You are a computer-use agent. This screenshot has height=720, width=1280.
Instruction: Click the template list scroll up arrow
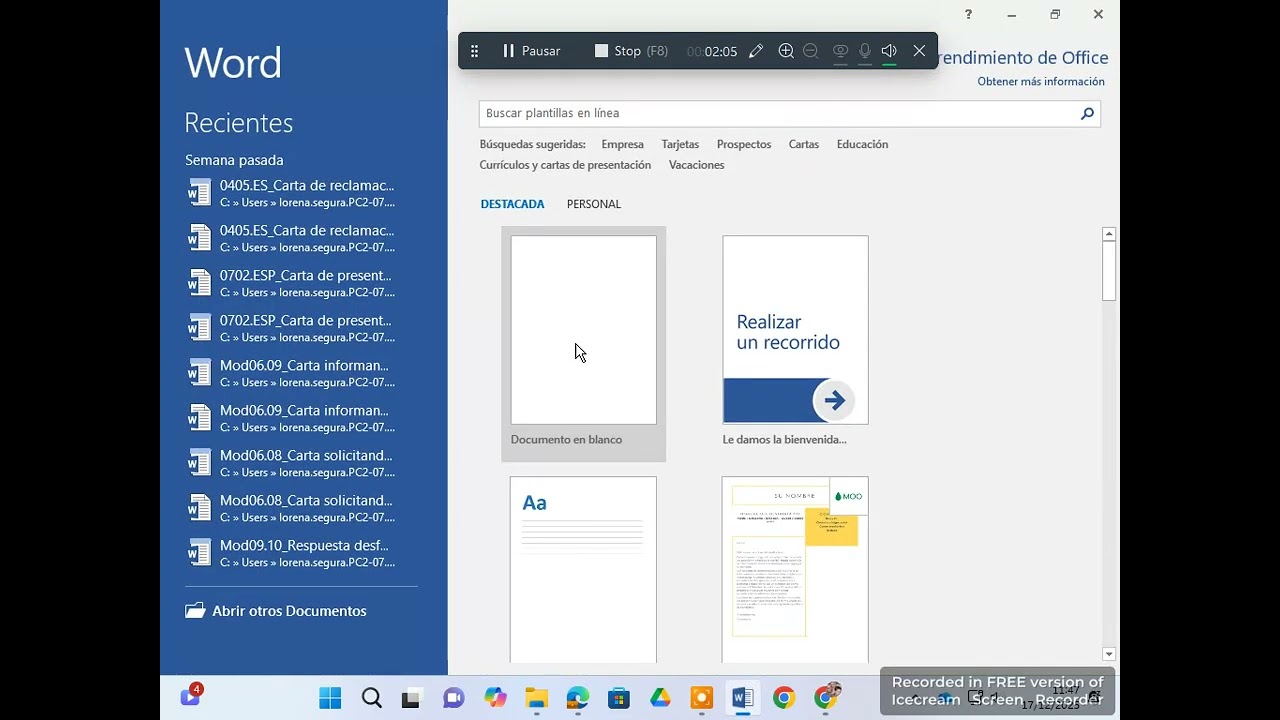coord(1109,234)
